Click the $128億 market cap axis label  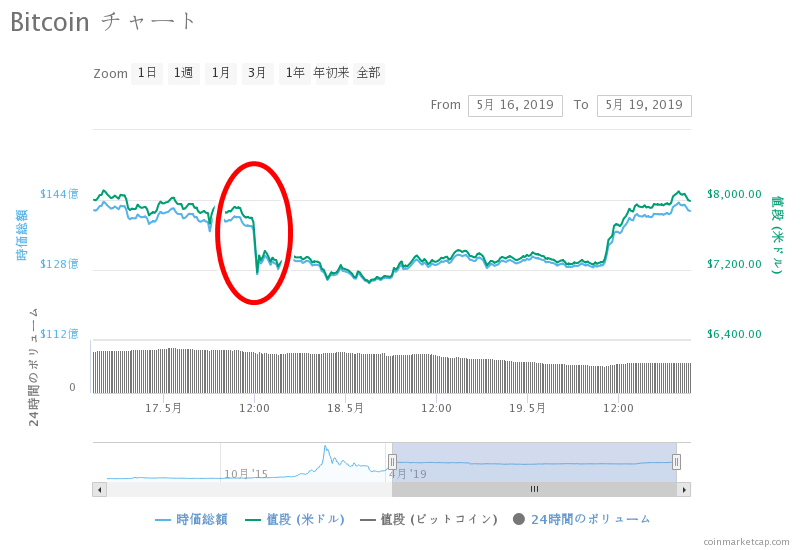tap(60, 264)
